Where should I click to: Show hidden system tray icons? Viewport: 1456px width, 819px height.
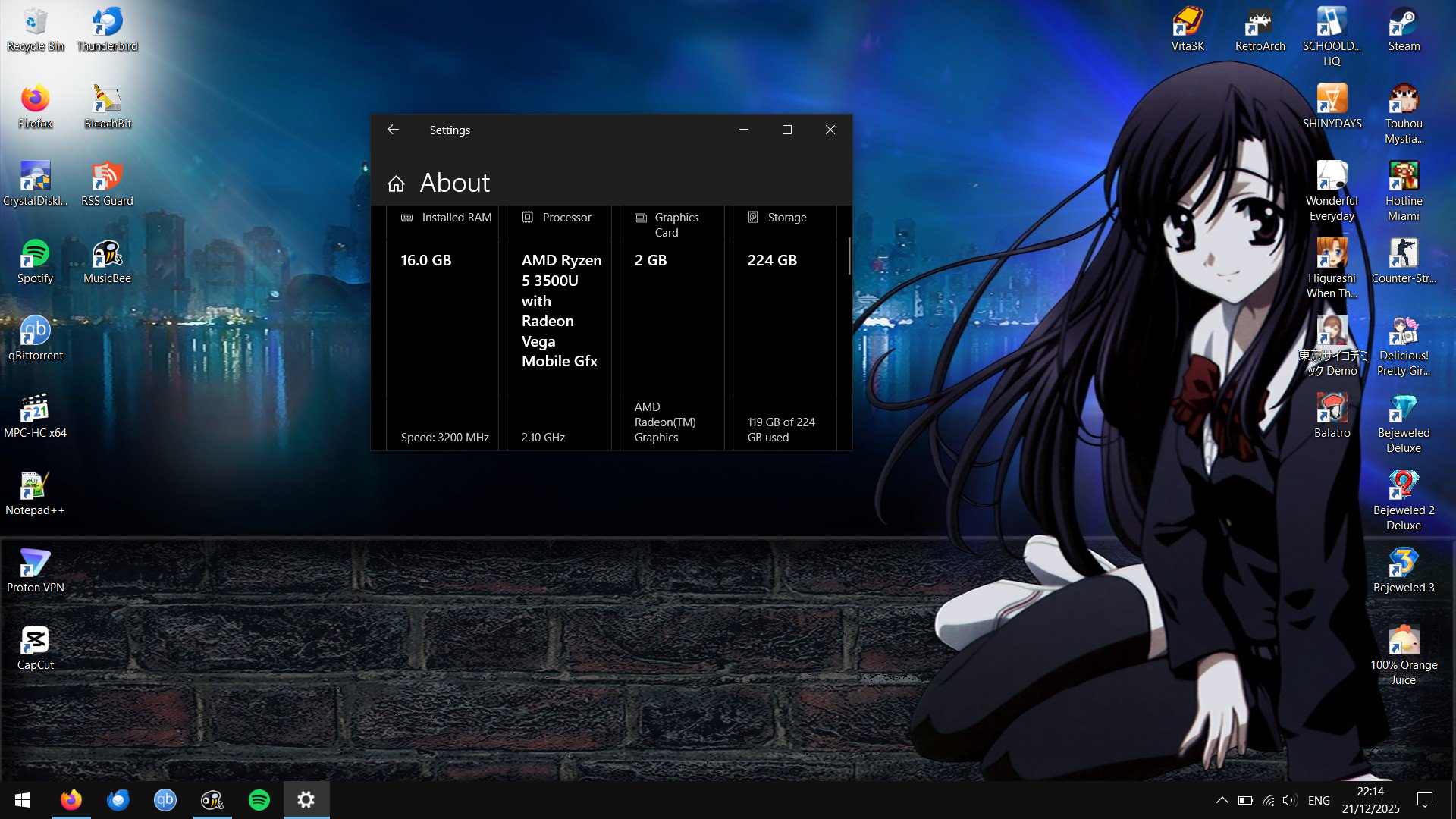(x=1222, y=800)
